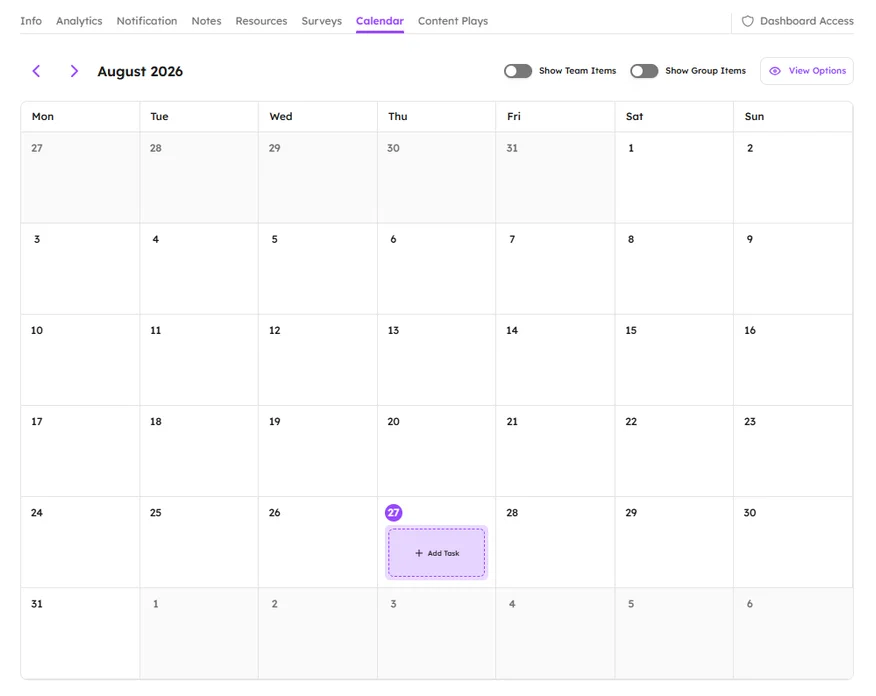Select Wednesday August 5
The image size is (876, 696).
pyautogui.click(x=318, y=269)
